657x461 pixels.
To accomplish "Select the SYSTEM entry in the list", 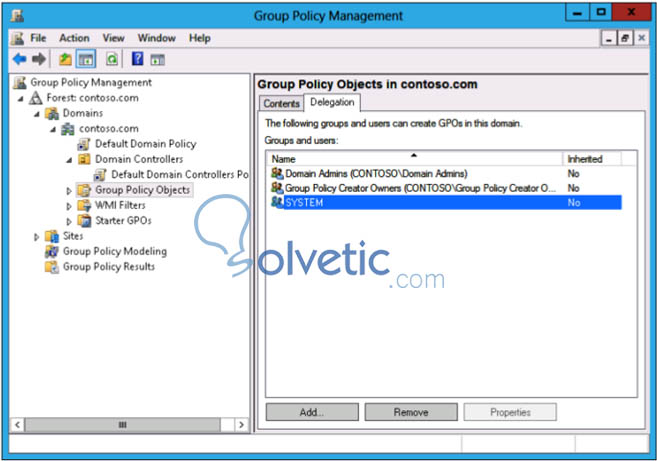I will tap(446, 202).
